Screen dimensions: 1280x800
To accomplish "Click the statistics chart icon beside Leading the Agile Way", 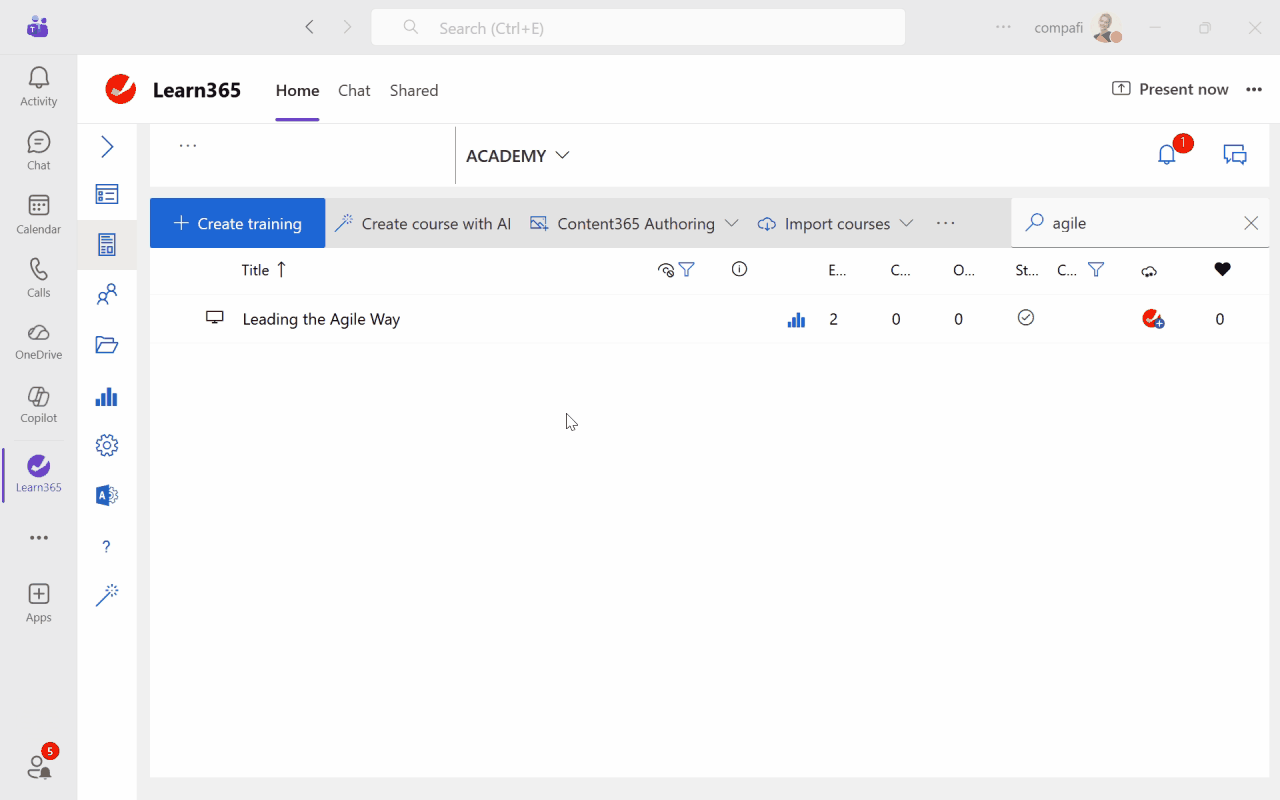I will tap(796, 318).
